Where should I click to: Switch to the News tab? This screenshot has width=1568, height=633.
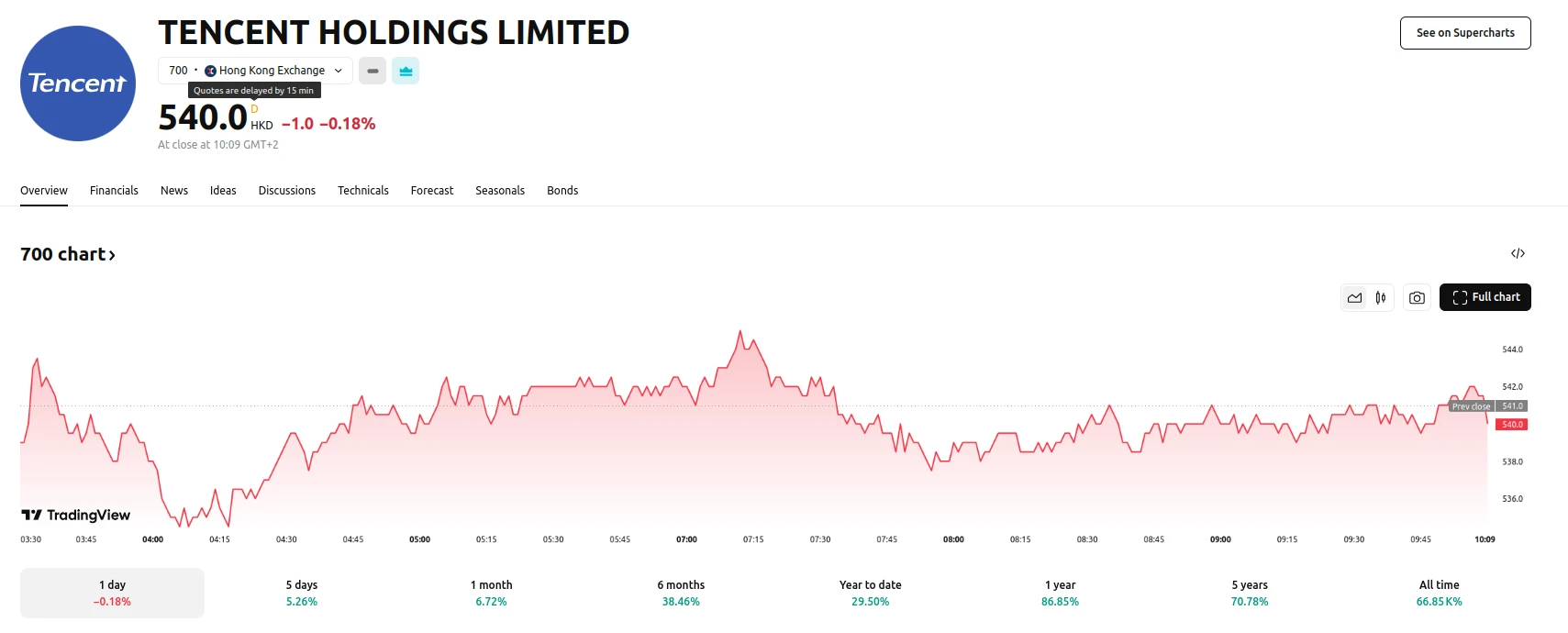[174, 191]
